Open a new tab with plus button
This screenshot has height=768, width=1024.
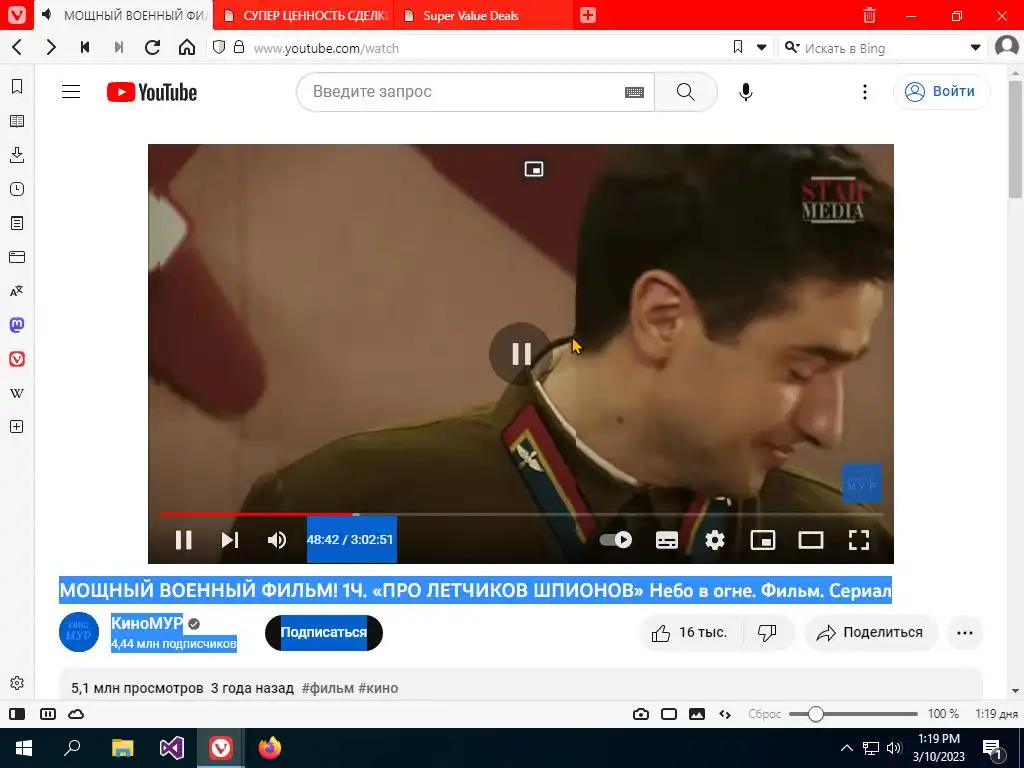tap(588, 15)
